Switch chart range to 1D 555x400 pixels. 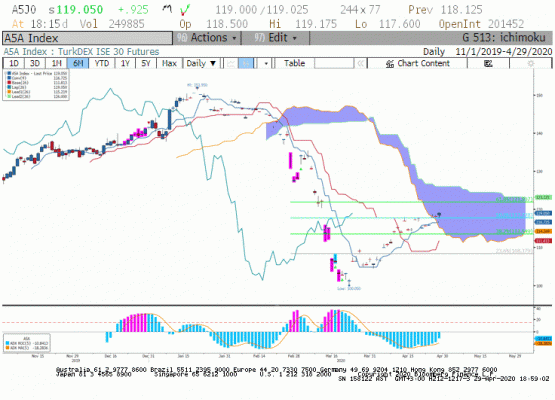click(x=14, y=63)
